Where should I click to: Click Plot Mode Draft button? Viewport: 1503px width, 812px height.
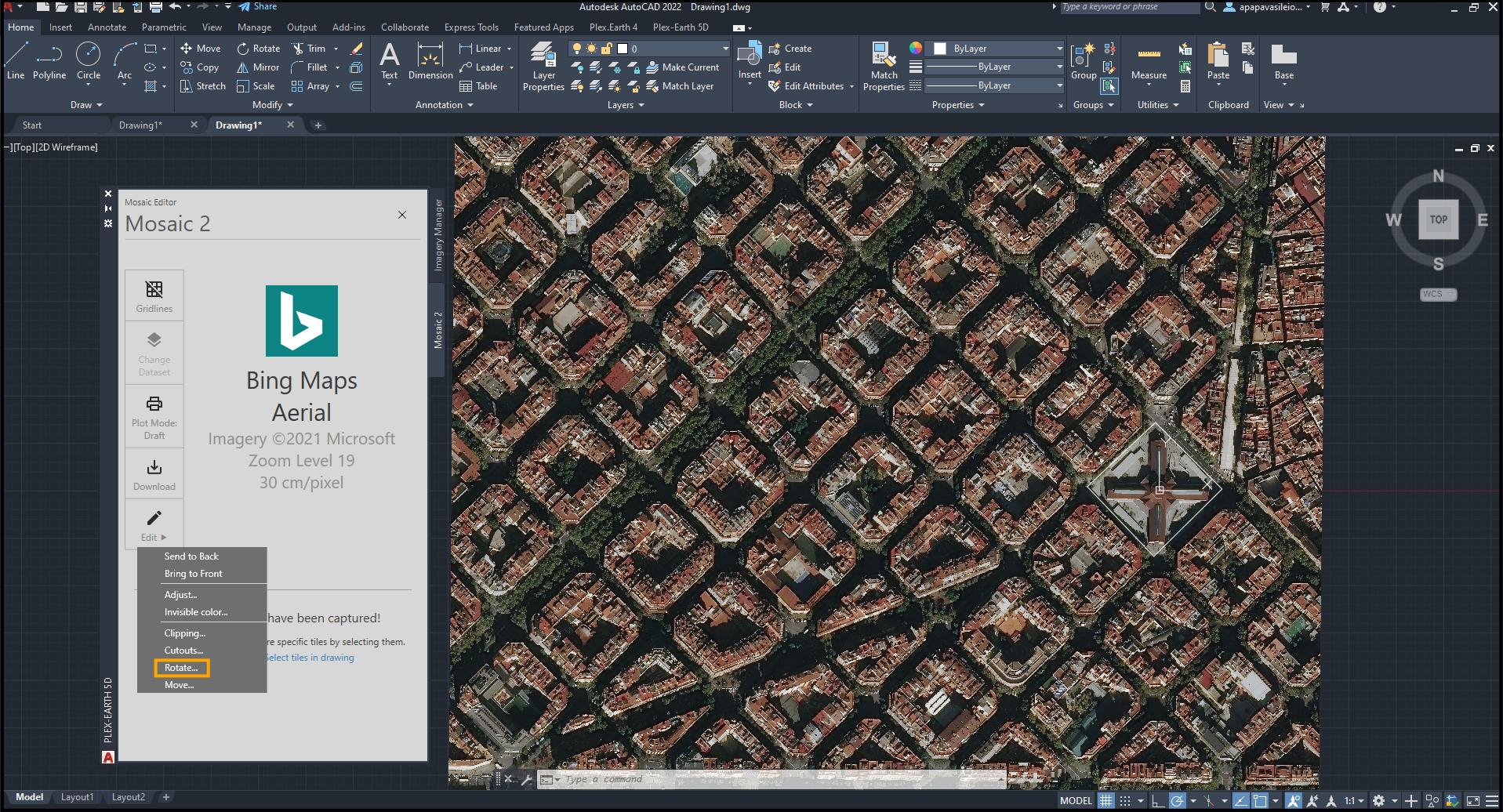point(154,416)
